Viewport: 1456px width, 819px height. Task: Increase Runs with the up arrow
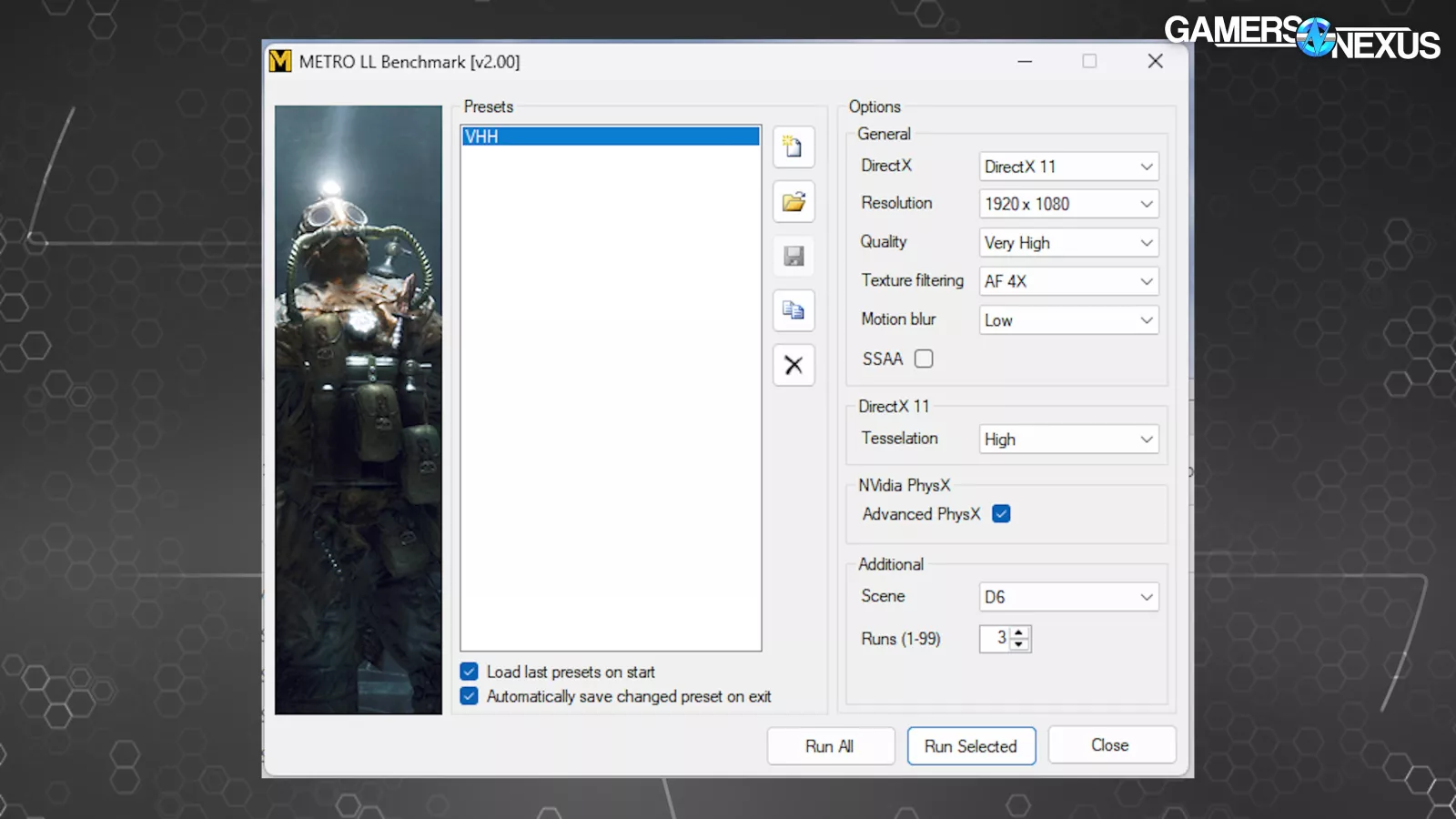[x=1019, y=632]
